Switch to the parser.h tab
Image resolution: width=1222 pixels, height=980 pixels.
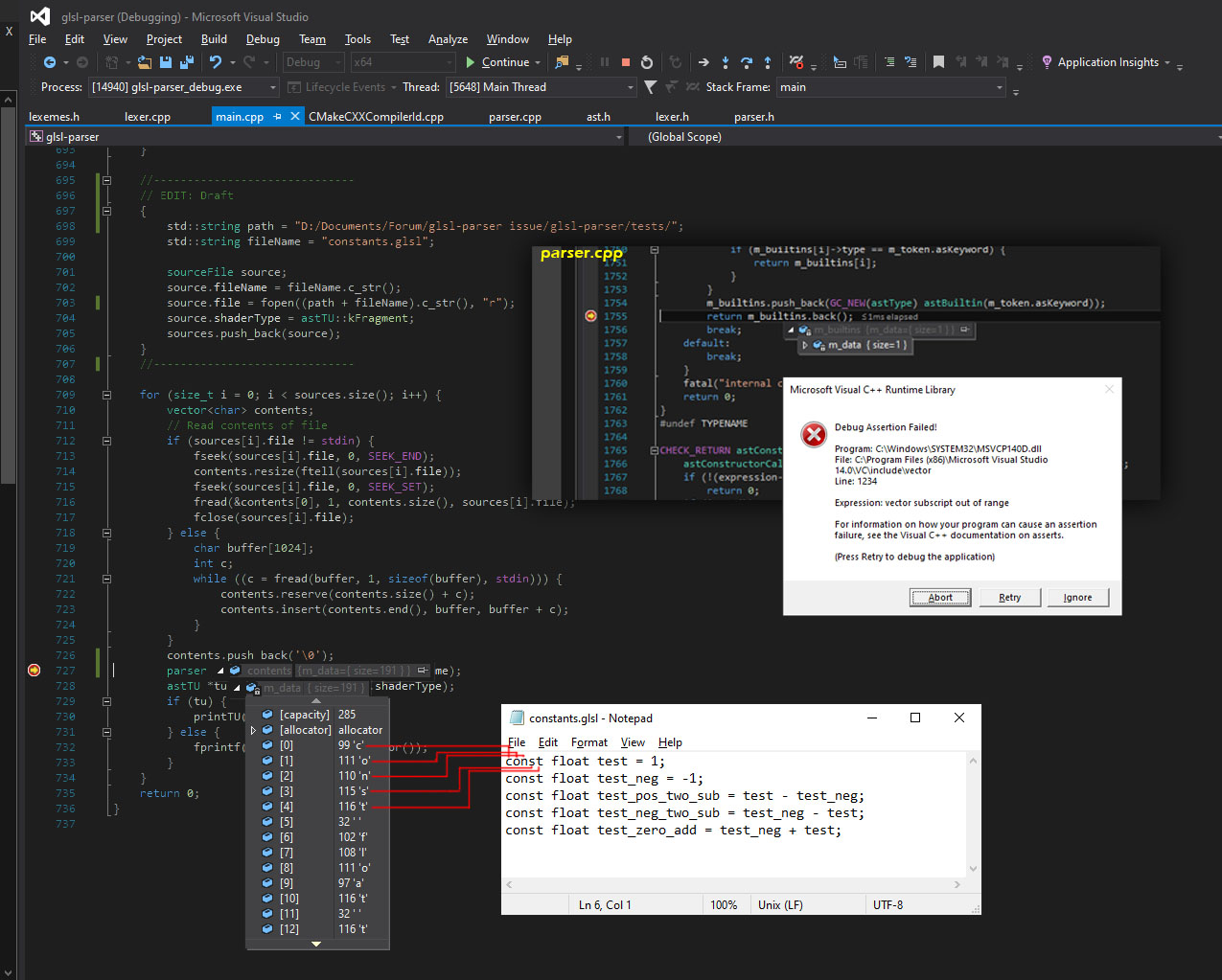click(x=754, y=116)
